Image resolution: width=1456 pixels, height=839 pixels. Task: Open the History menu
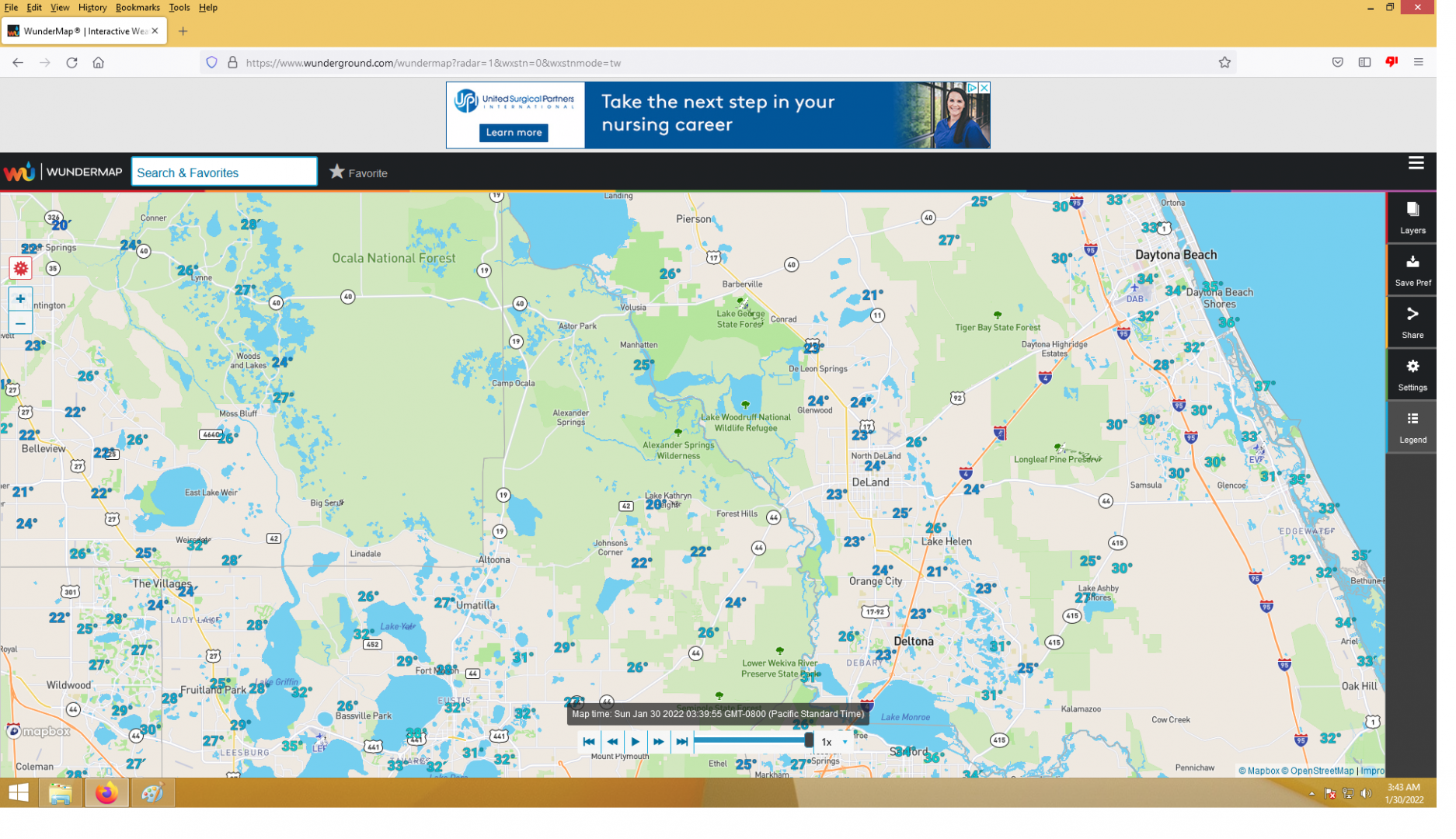[x=93, y=8]
